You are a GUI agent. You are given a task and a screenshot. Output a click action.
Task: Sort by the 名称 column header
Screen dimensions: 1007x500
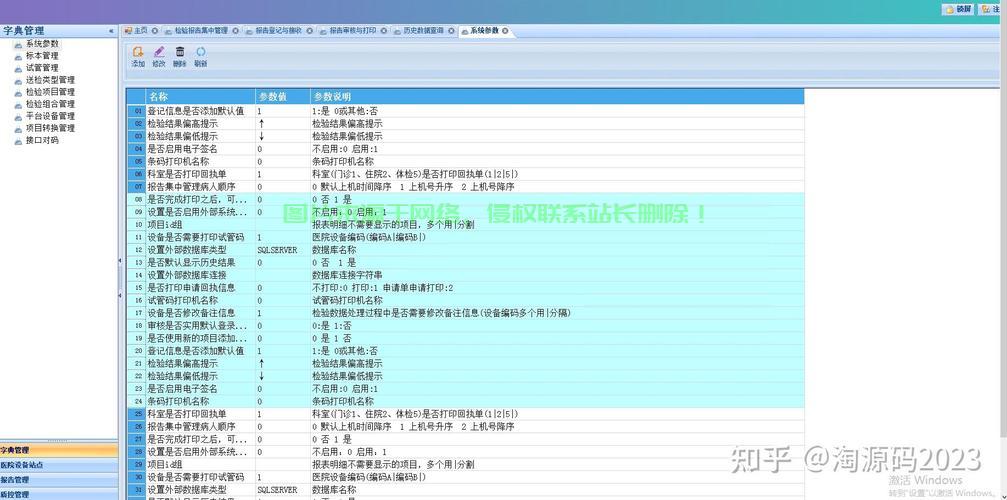pyautogui.click(x=200, y=96)
